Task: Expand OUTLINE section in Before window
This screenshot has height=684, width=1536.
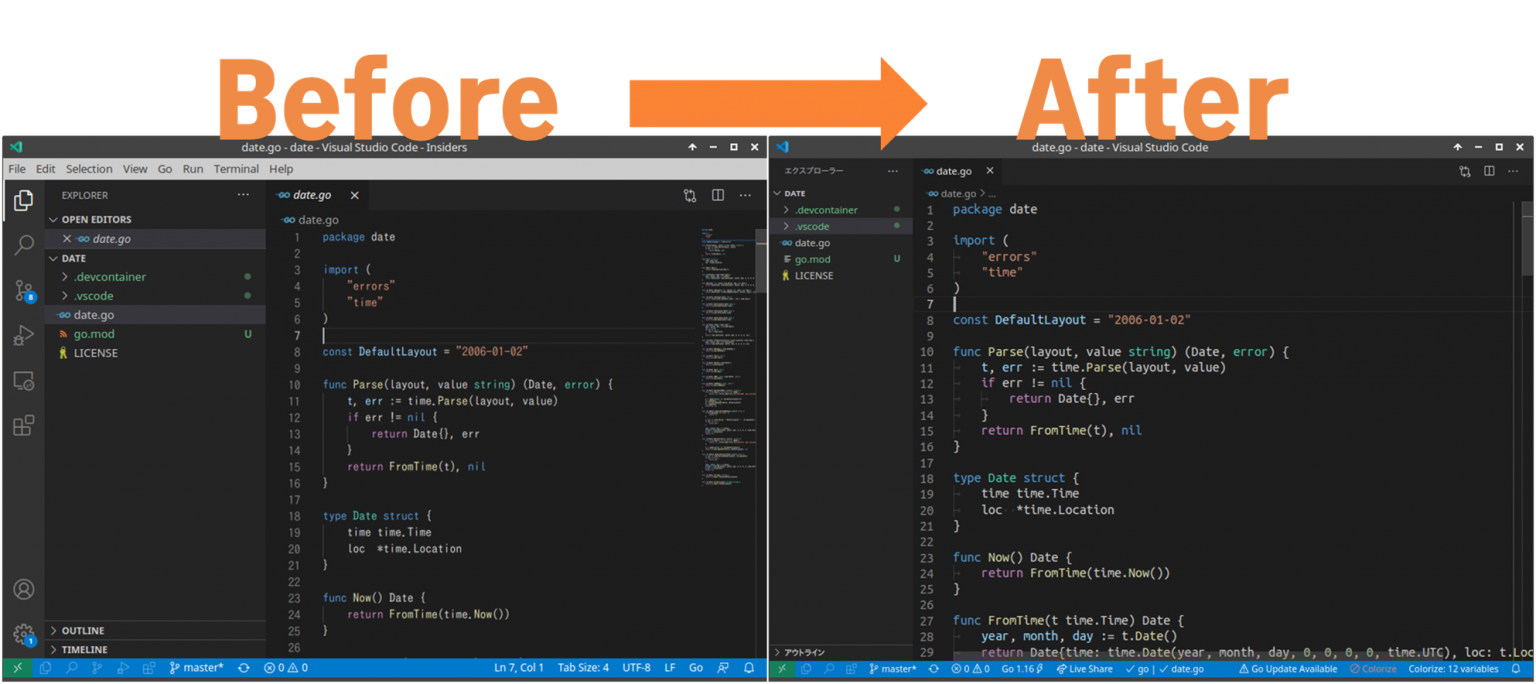Action: coord(155,631)
